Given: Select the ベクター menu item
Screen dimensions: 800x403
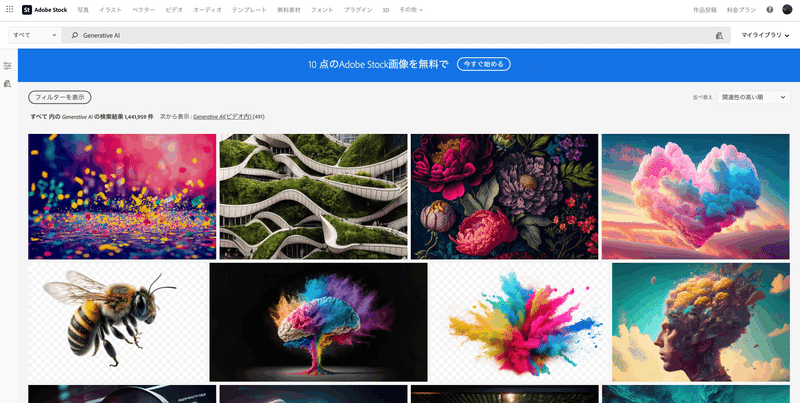Looking at the screenshot, I should (x=143, y=10).
